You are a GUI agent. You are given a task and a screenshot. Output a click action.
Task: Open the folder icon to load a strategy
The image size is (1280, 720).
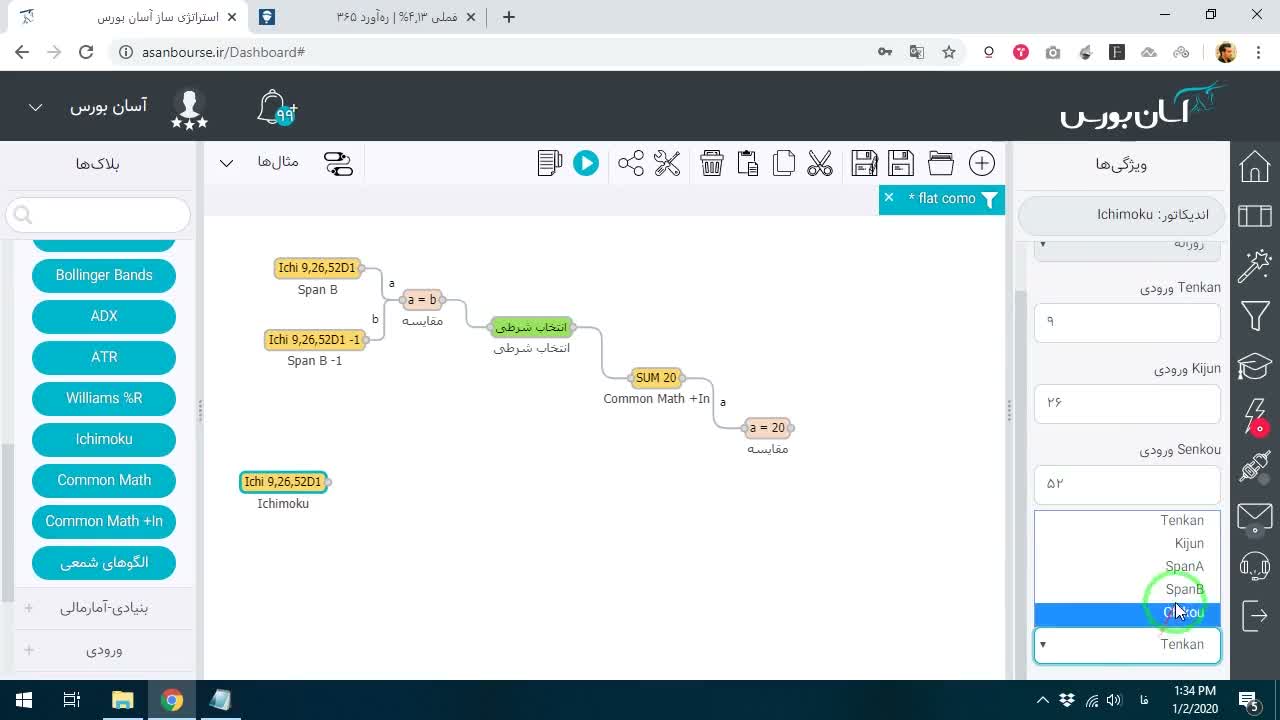click(941, 163)
